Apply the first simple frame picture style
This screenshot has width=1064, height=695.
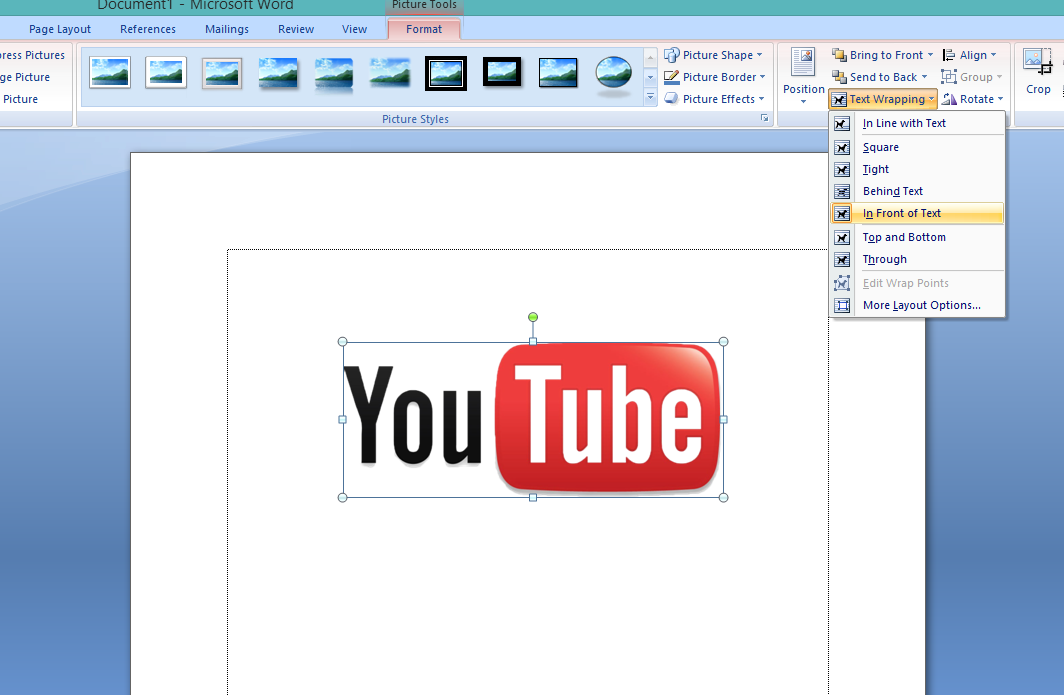pos(110,73)
